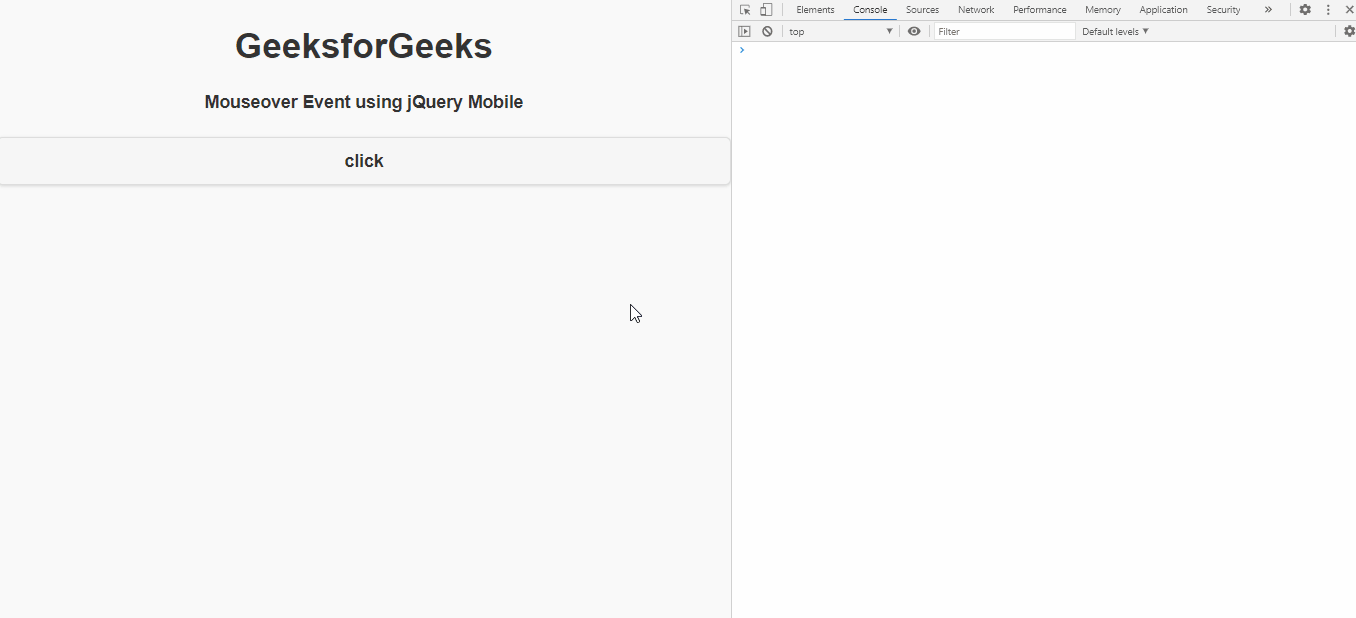Open the JavaScript context dropdown showing top
Screen dimensions: 1356x618
(840, 31)
